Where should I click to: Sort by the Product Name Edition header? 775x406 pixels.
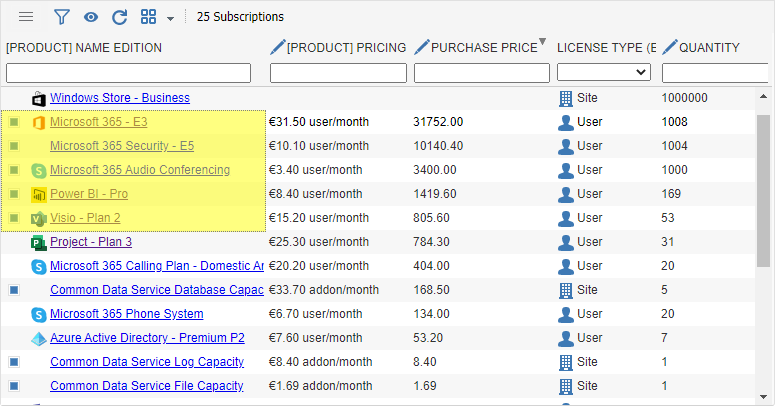tap(84, 47)
